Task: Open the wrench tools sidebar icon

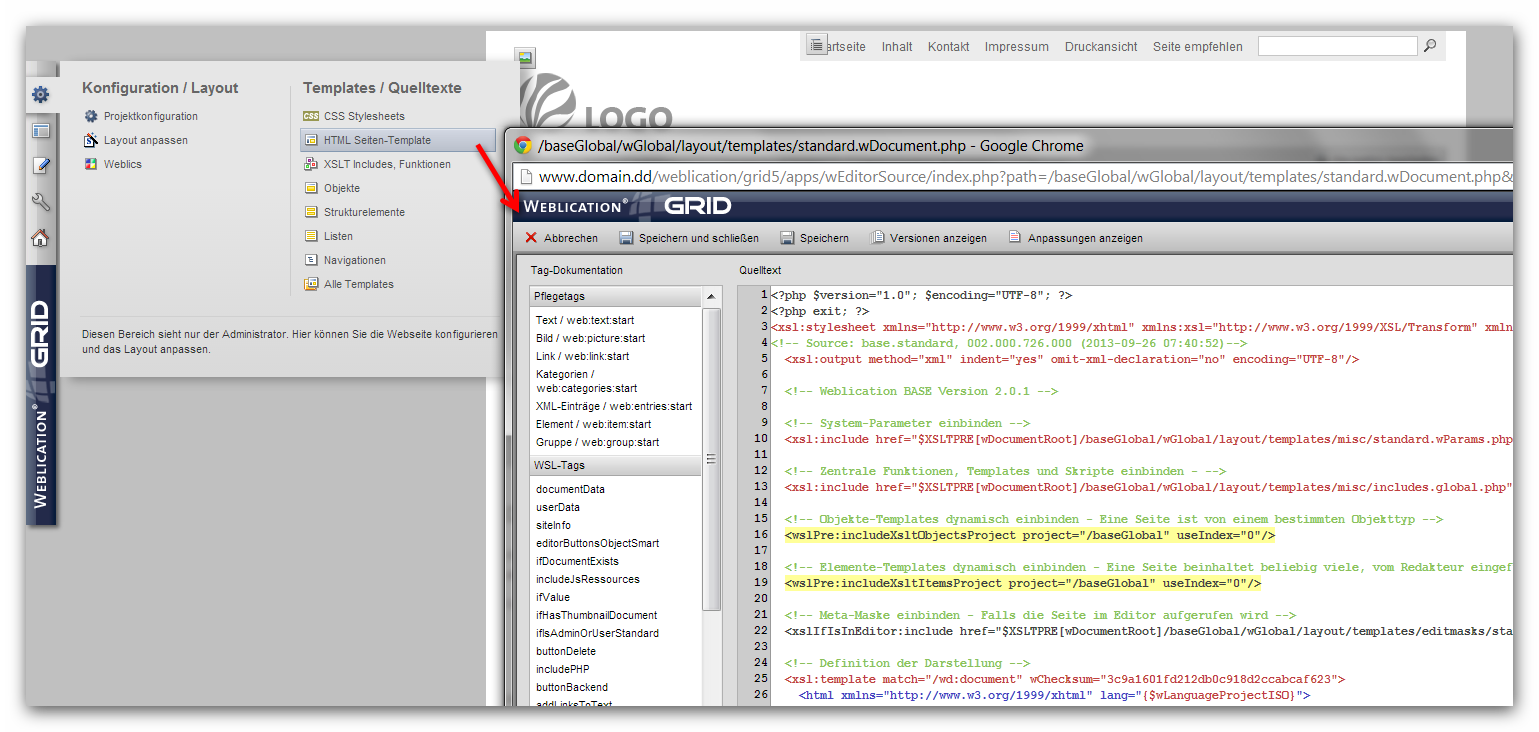Action: click(40, 202)
